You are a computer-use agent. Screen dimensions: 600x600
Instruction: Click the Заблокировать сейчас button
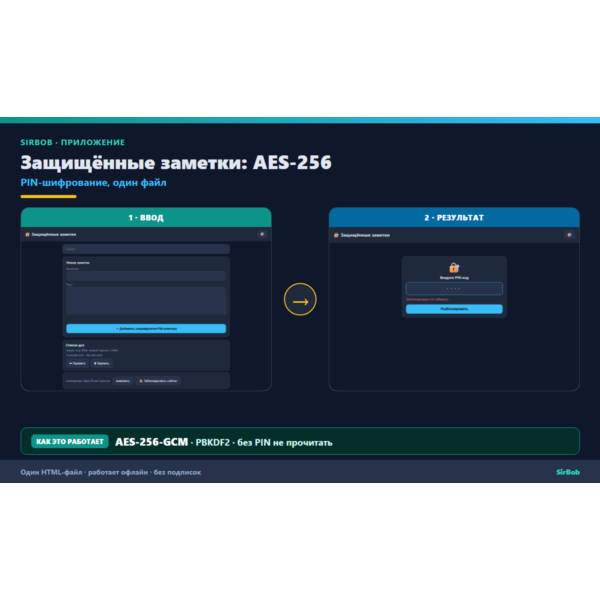pos(158,381)
